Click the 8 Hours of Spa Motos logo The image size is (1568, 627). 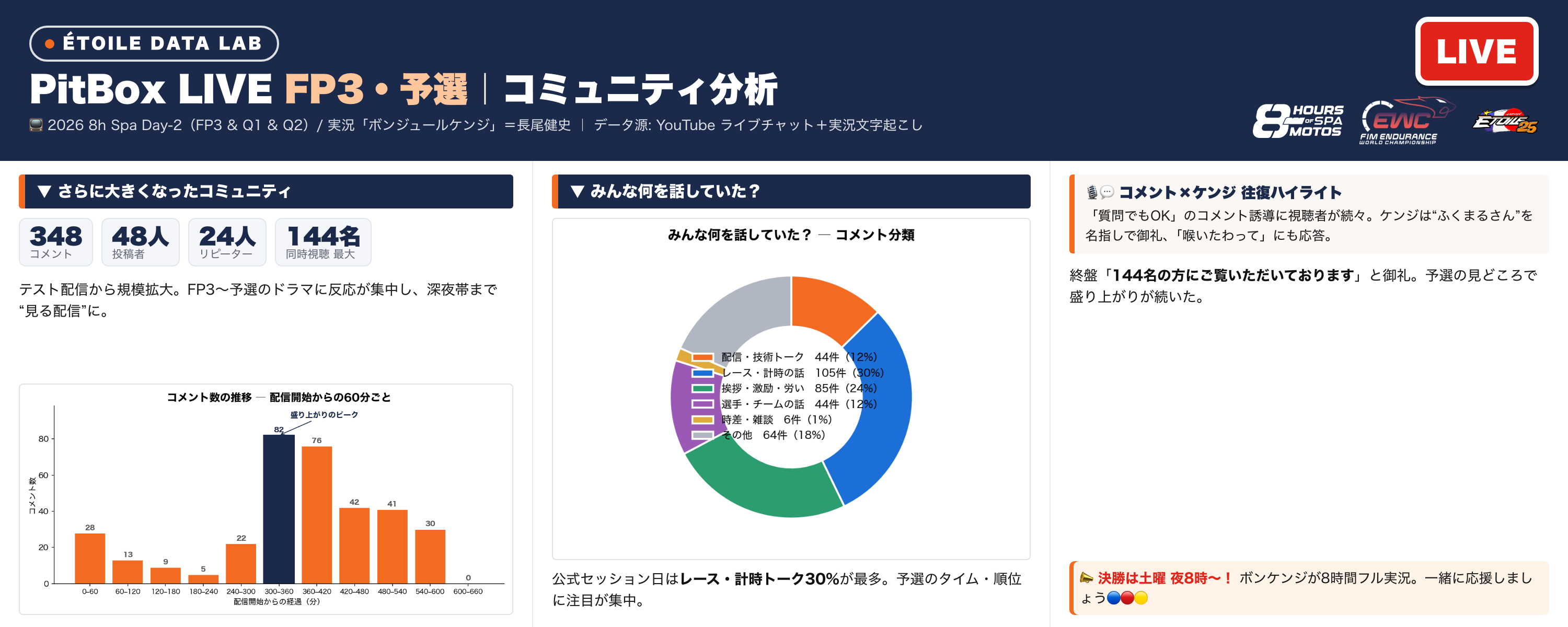[1298, 121]
